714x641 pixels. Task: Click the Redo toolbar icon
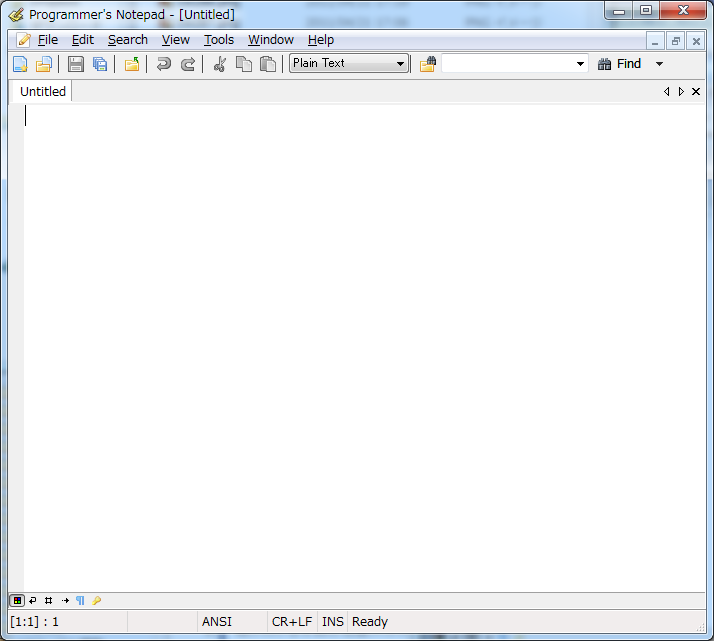188,64
